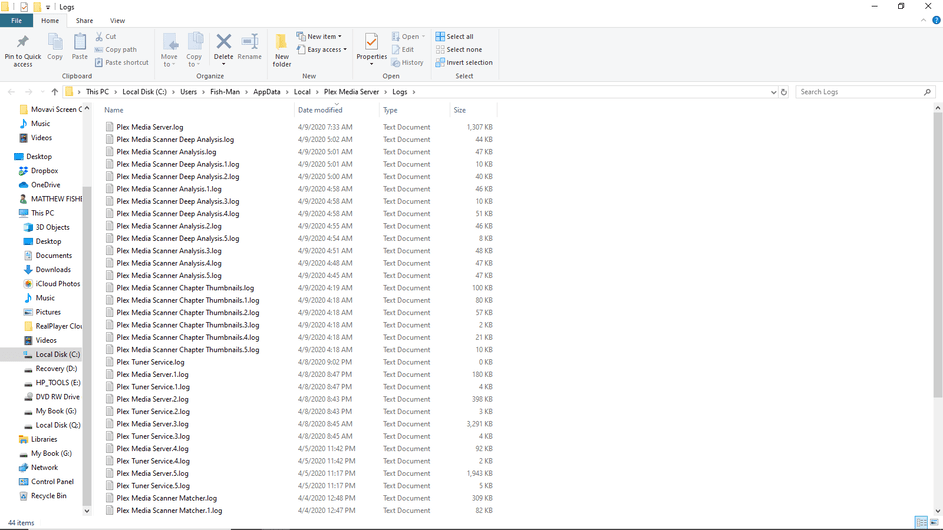Select Plex Media Server.3.log file
Viewport: 943px width, 530px height.
point(152,424)
